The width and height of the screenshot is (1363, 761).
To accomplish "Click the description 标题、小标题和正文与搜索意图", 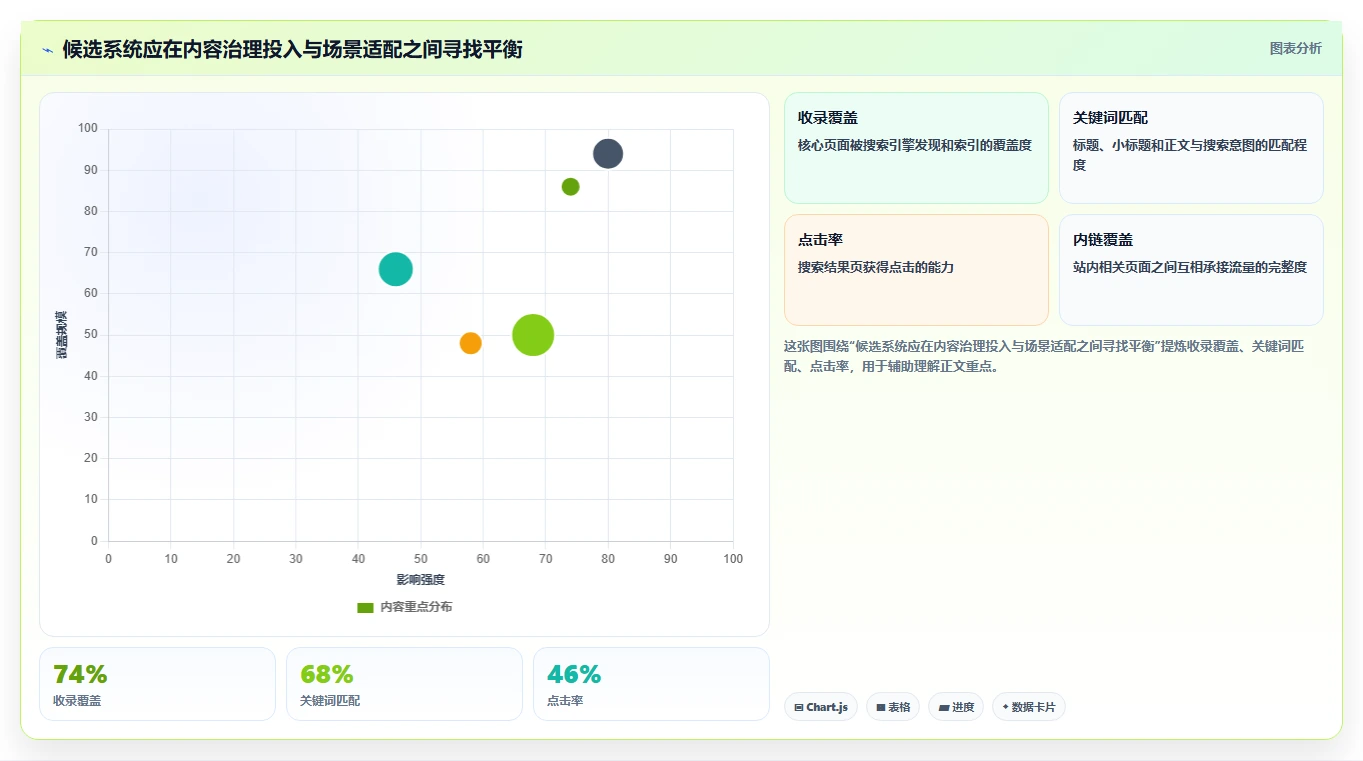I will coord(1190,155).
